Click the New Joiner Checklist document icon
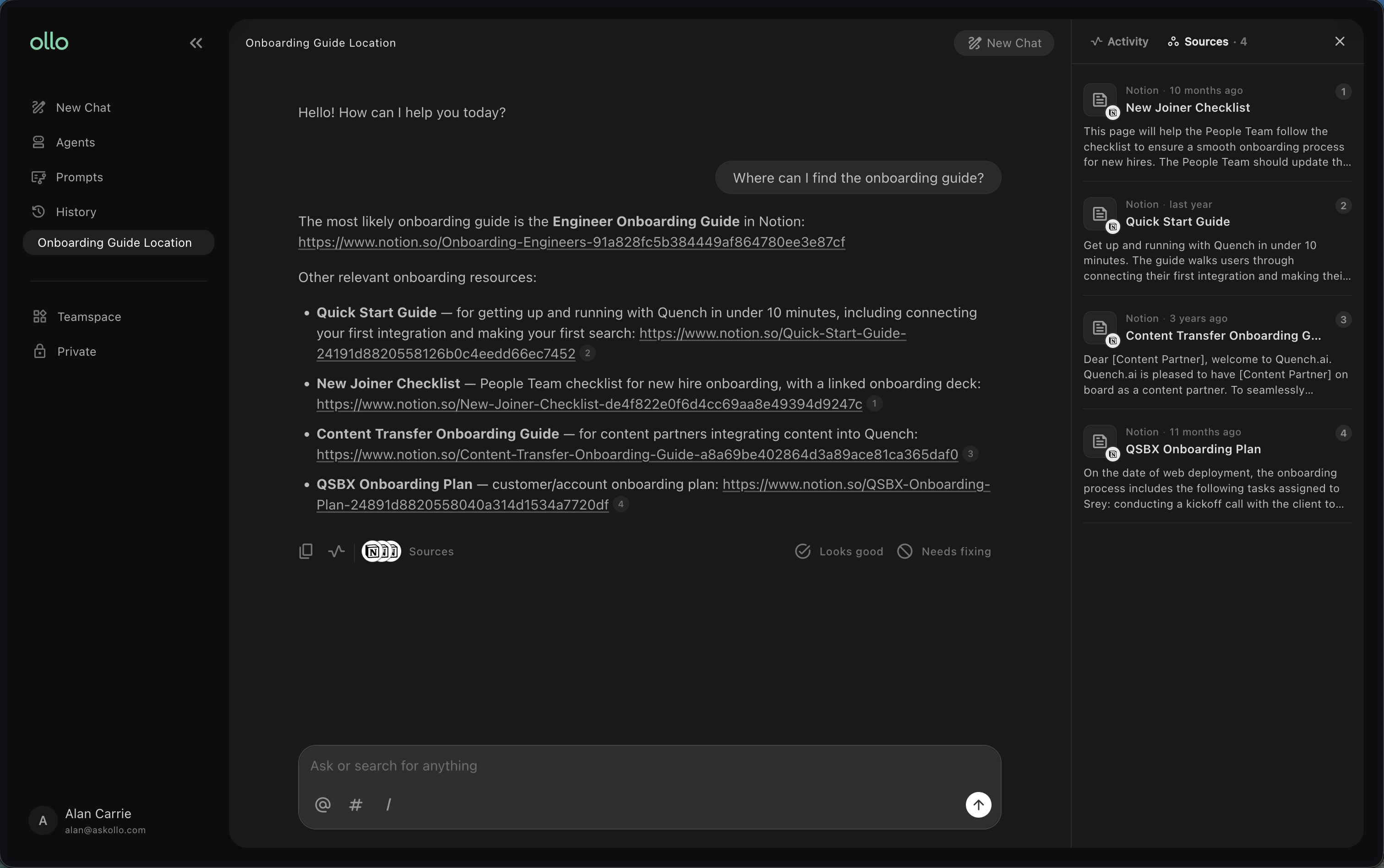Image resolution: width=1384 pixels, height=868 pixels. [1100, 100]
